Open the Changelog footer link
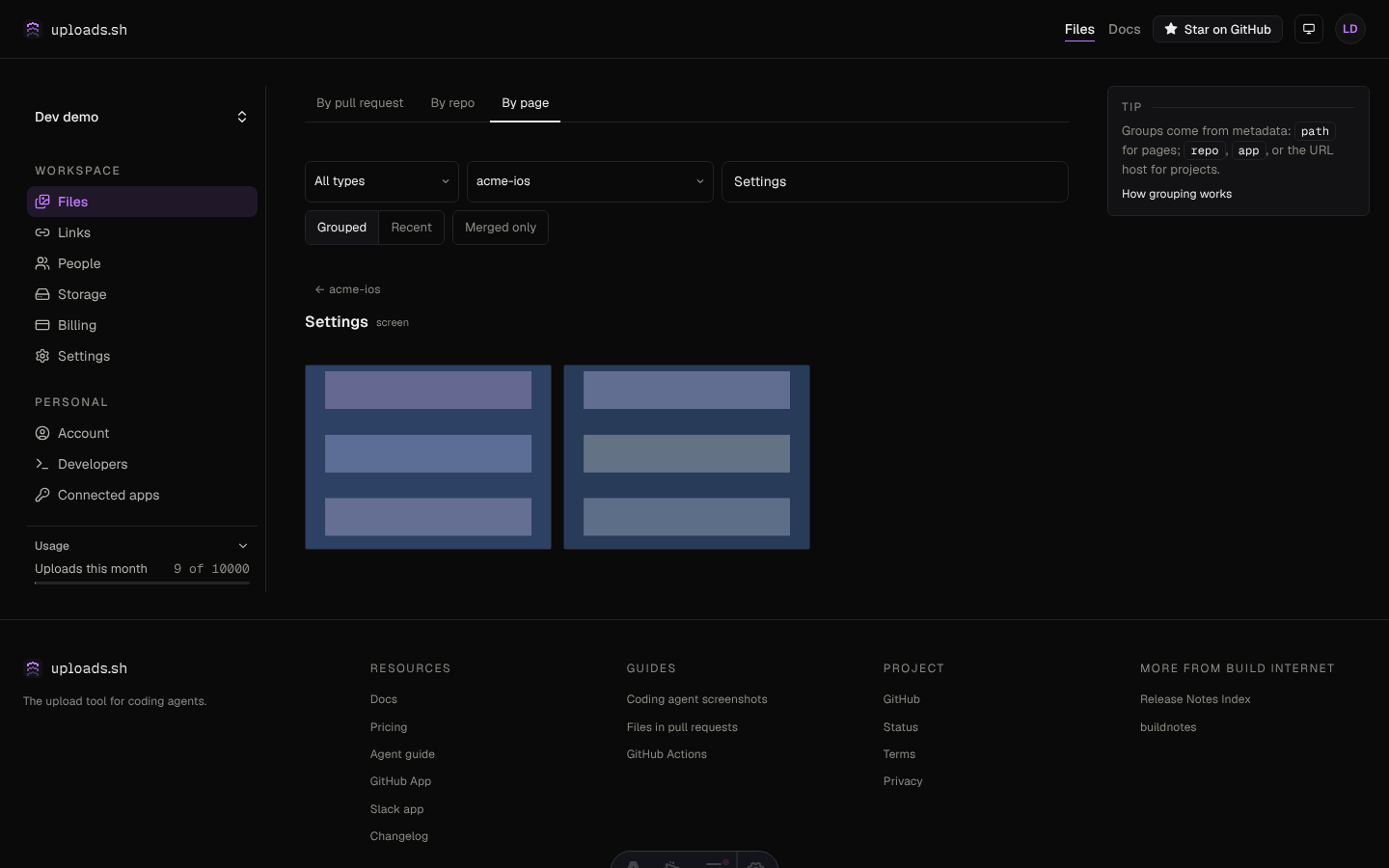The height and width of the screenshot is (868, 1389). pos(399,836)
